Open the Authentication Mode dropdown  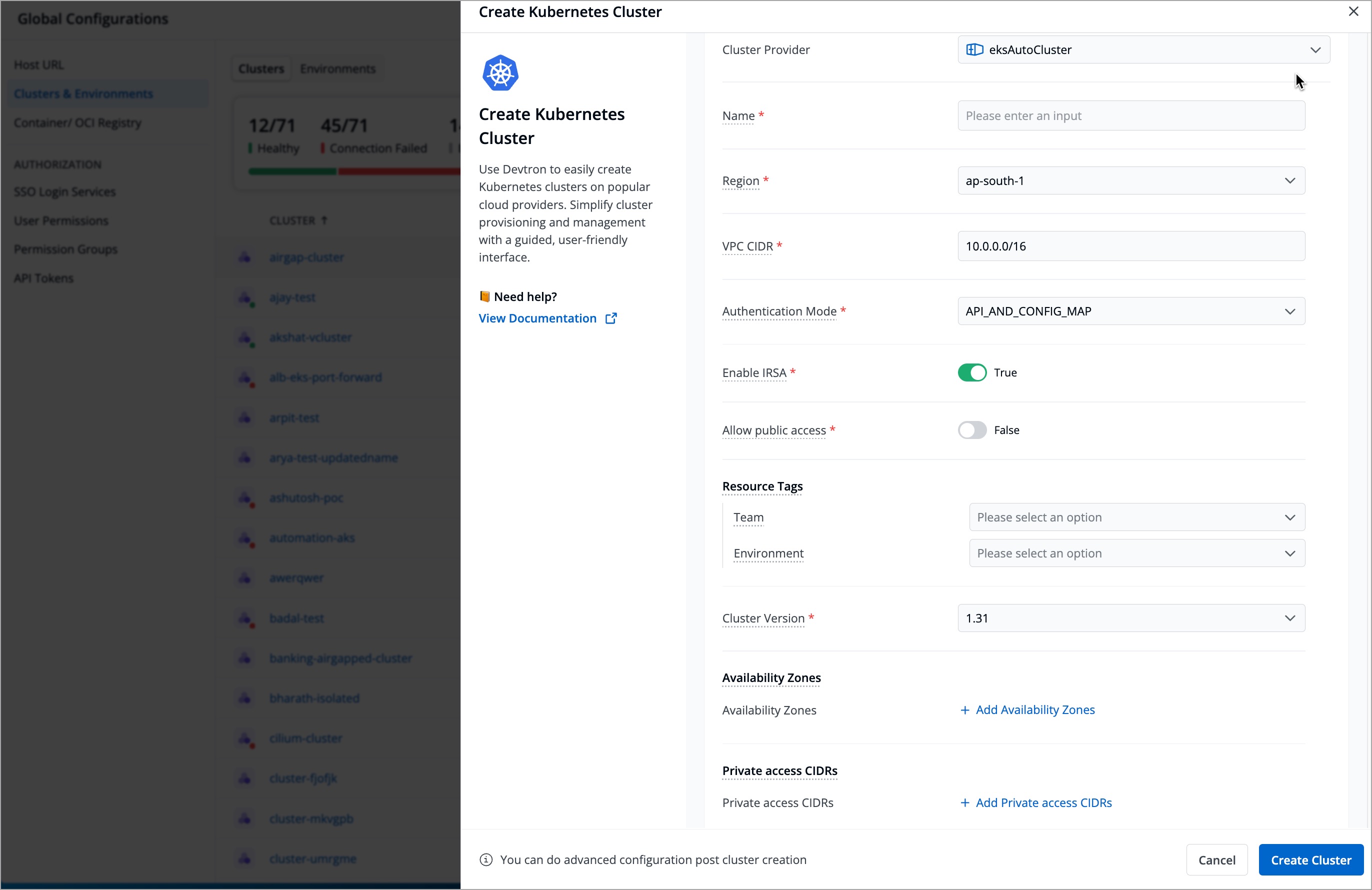coord(1130,311)
